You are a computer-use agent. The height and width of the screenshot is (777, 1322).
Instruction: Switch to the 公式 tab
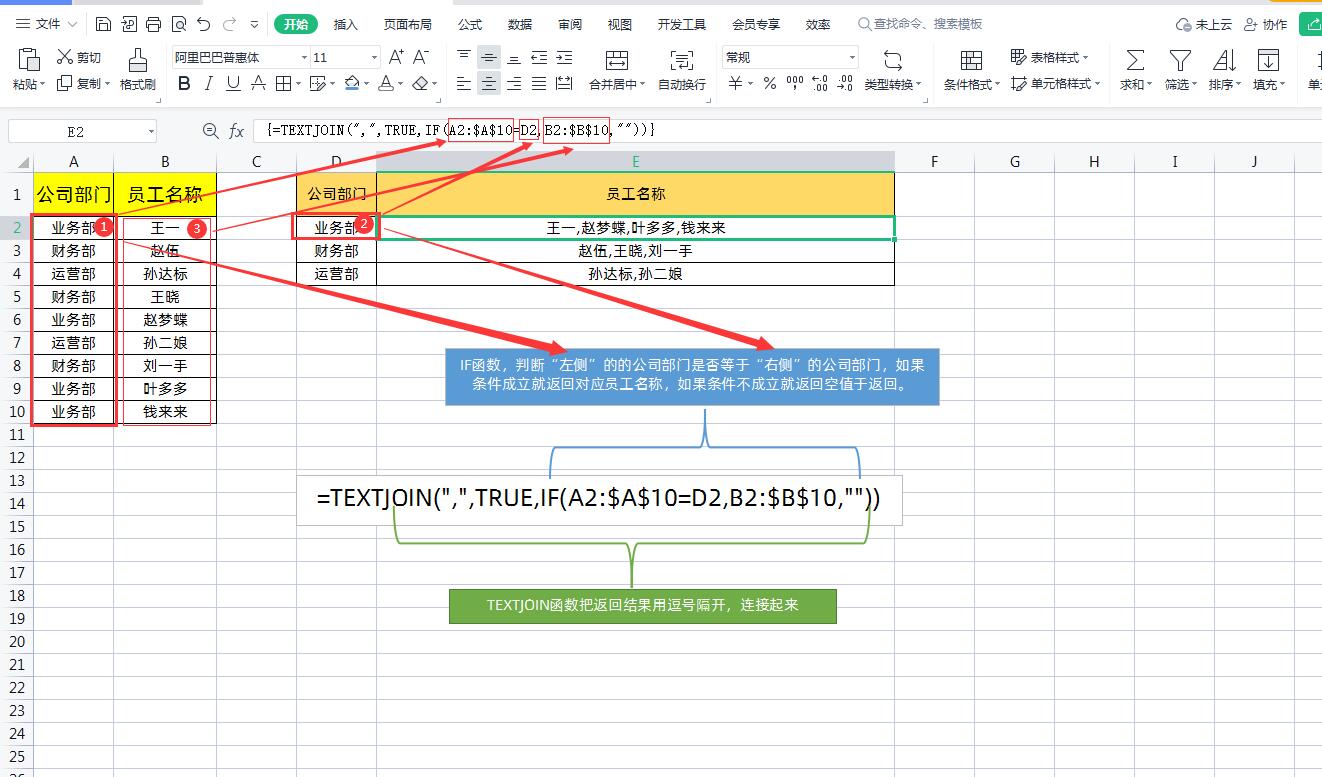point(470,24)
